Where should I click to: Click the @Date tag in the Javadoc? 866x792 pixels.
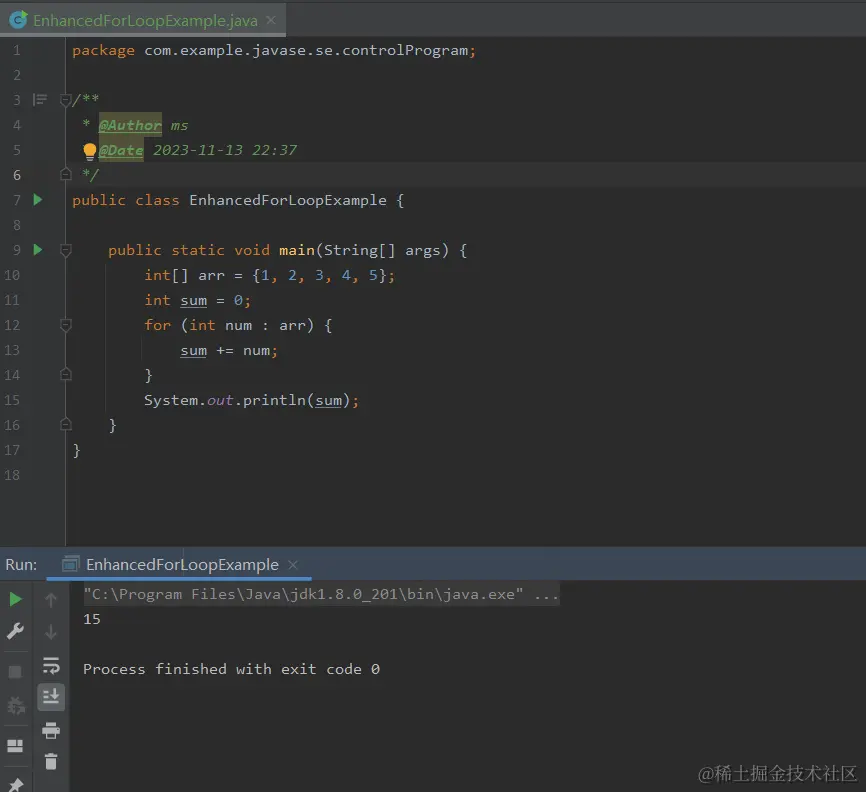121,150
